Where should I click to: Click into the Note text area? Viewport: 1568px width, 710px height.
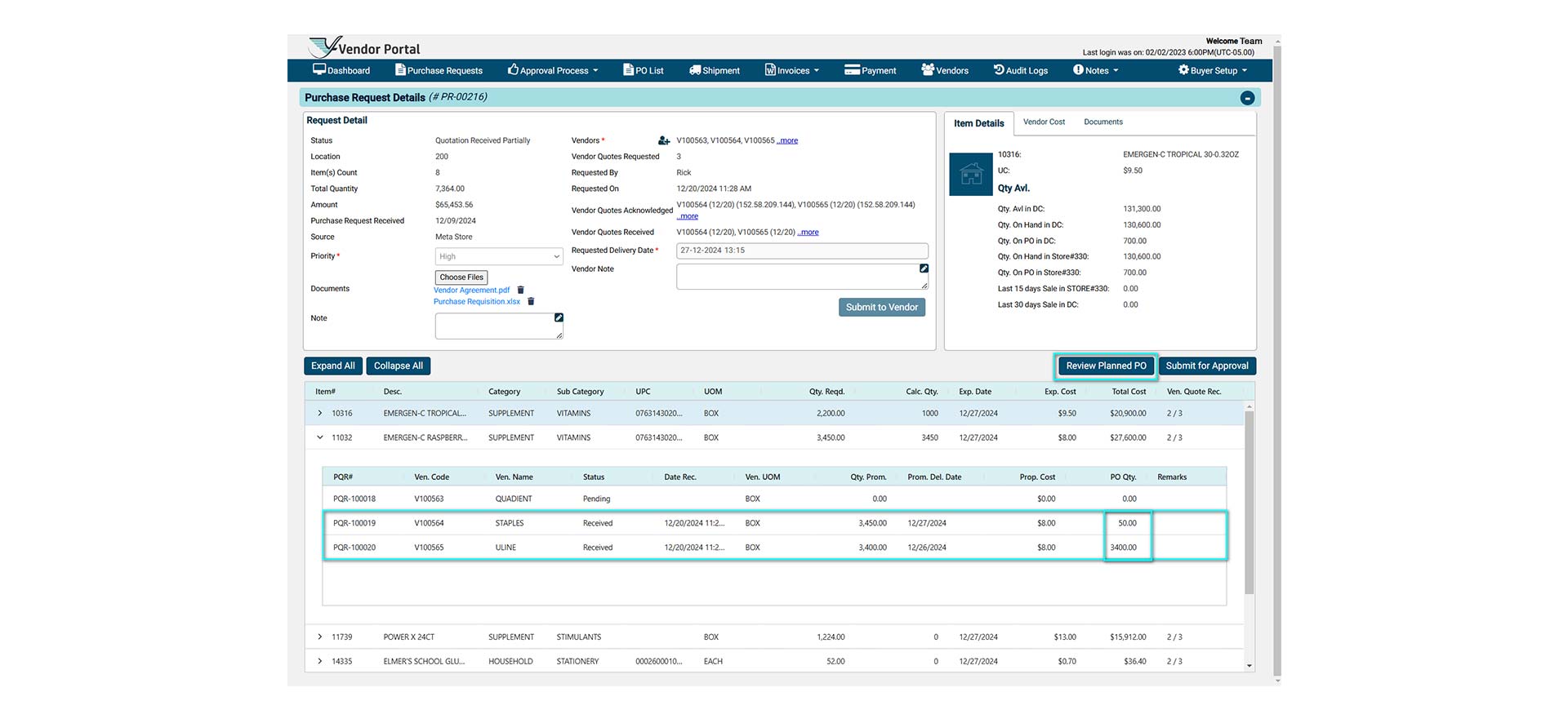click(x=499, y=326)
